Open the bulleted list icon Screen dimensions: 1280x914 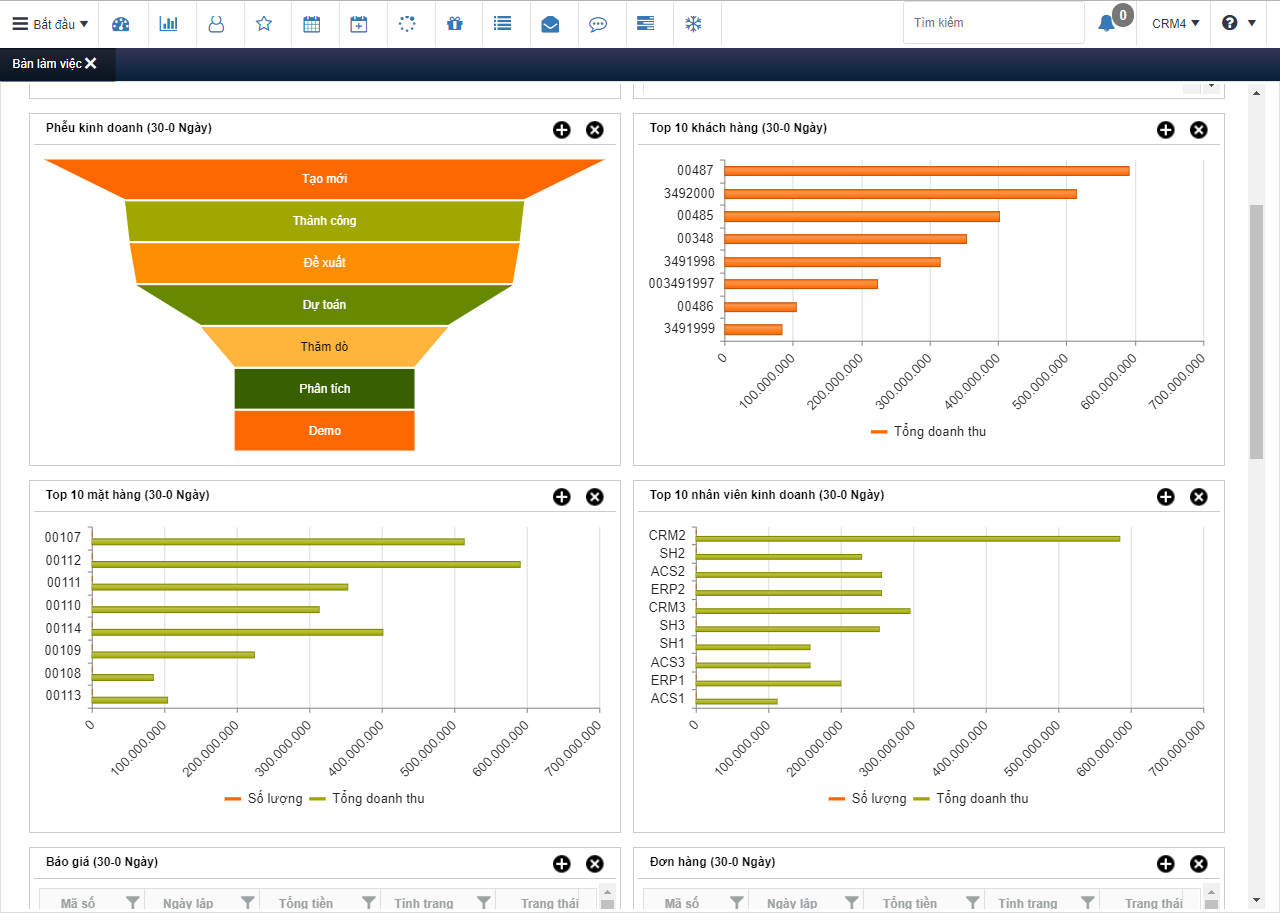coord(503,23)
